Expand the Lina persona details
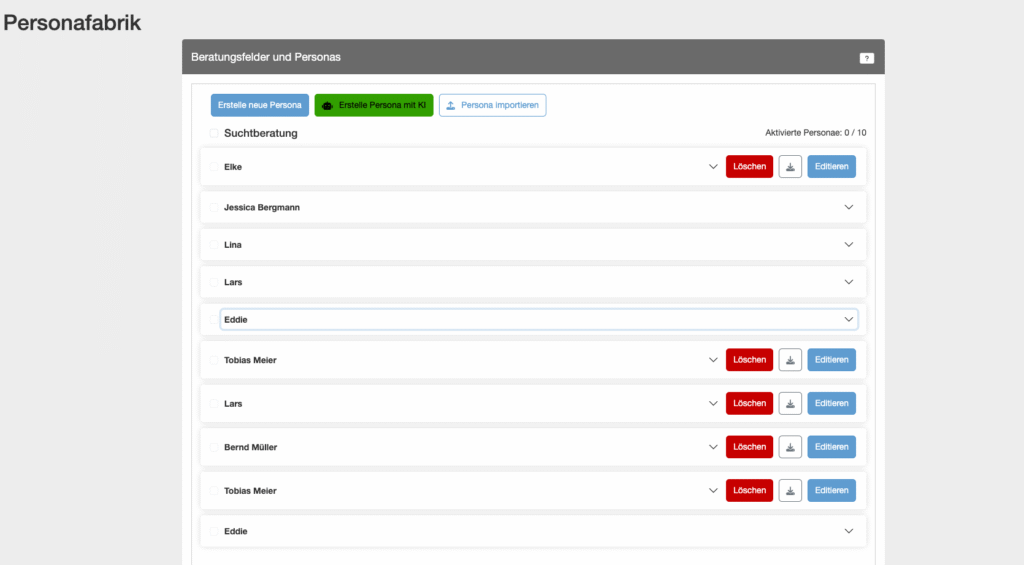 tap(849, 245)
